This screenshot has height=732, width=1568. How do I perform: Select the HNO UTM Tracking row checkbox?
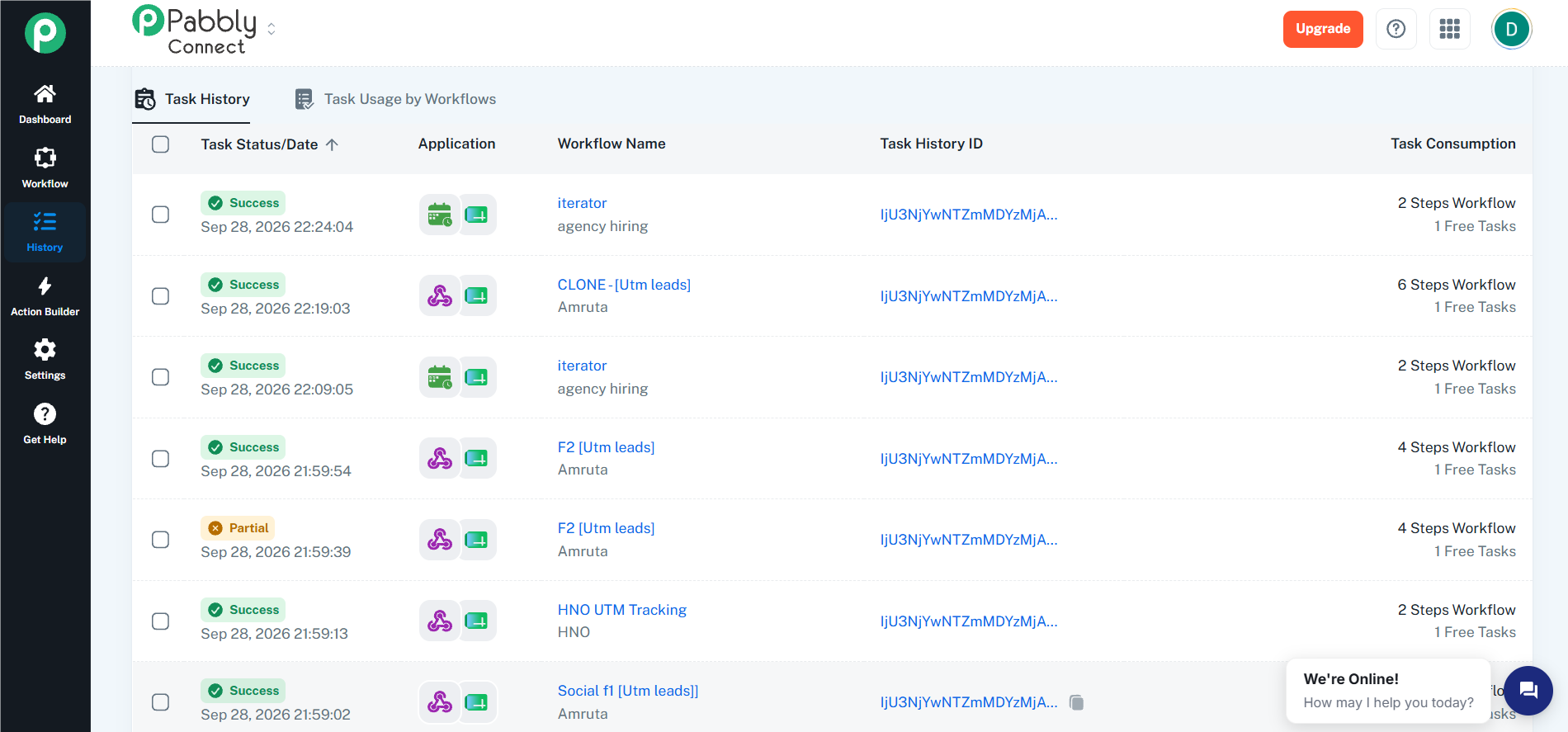[x=161, y=621]
